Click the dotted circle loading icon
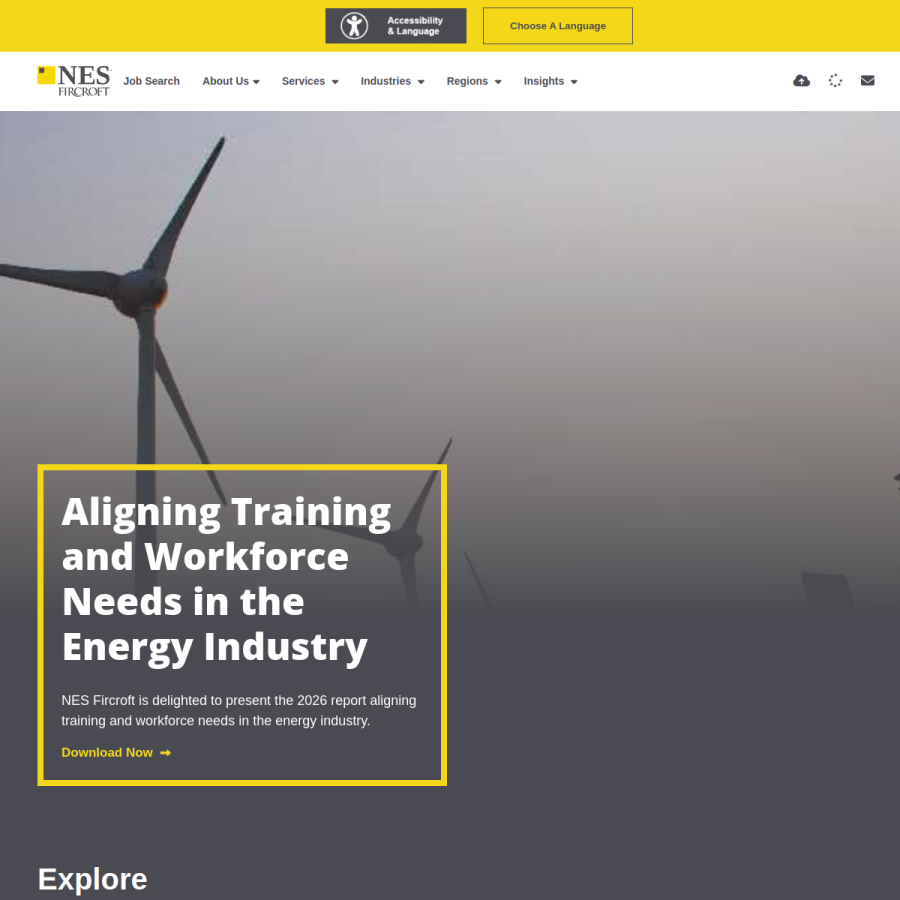This screenshot has height=900, width=900. point(835,80)
